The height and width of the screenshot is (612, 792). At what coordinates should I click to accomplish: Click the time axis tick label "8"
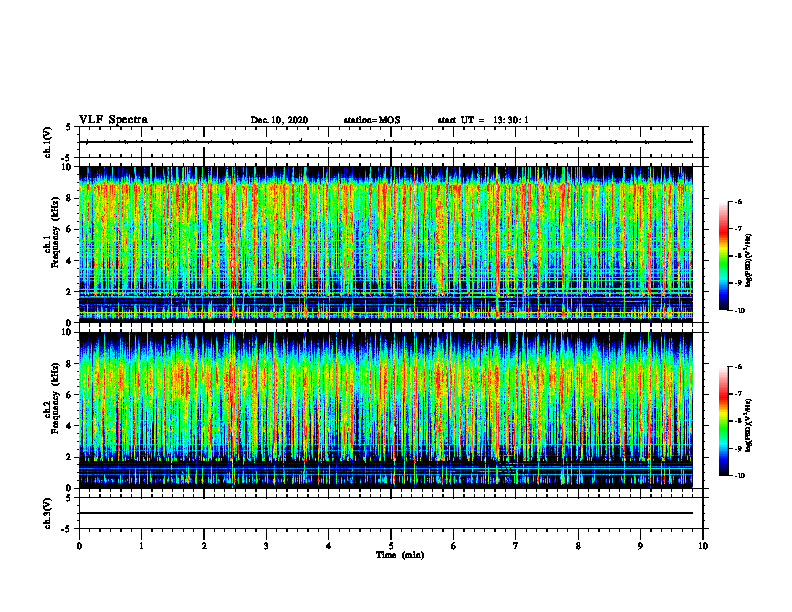pyautogui.click(x=578, y=546)
